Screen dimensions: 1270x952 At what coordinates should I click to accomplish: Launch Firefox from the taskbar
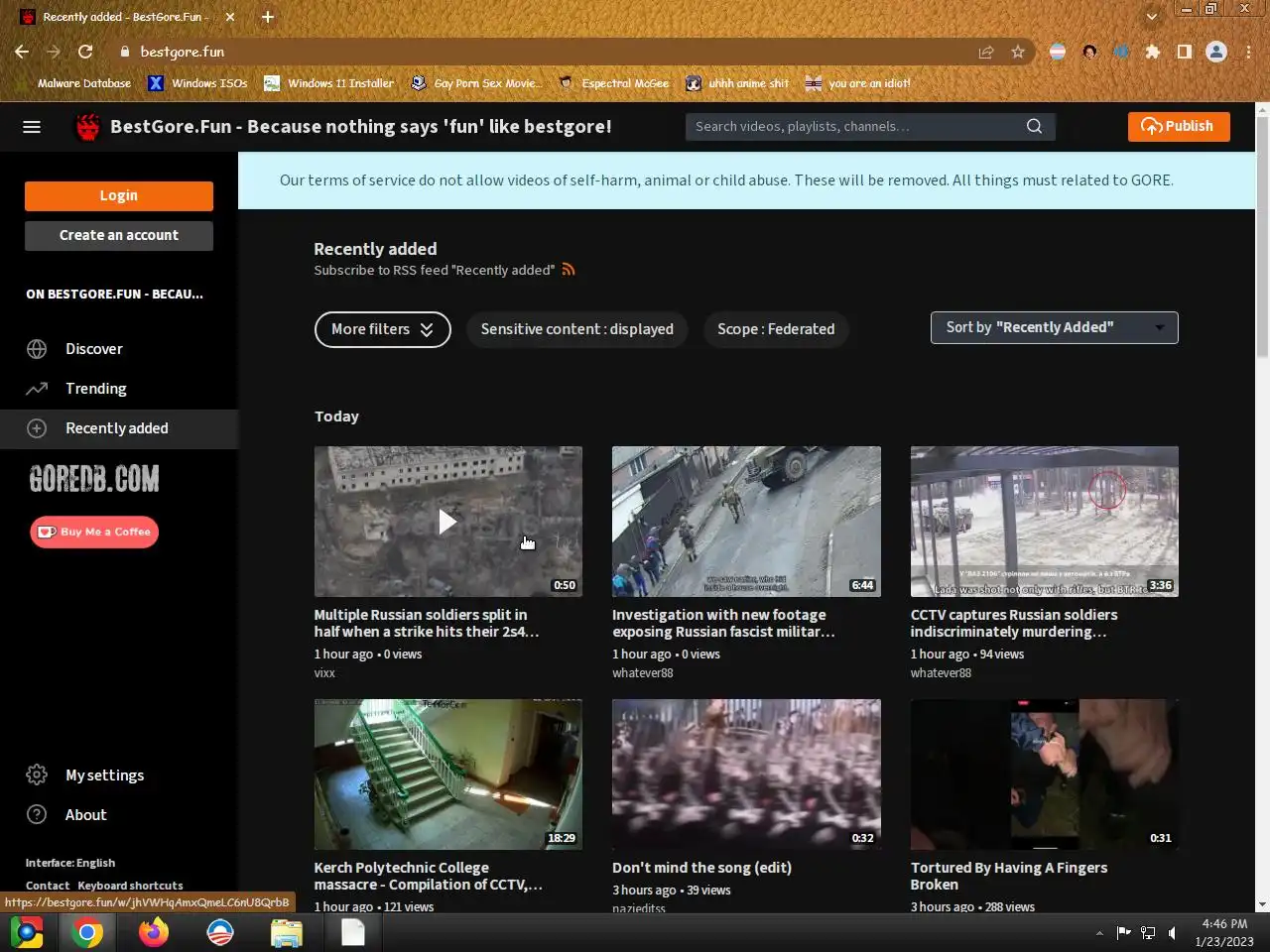pyautogui.click(x=154, y=932)
